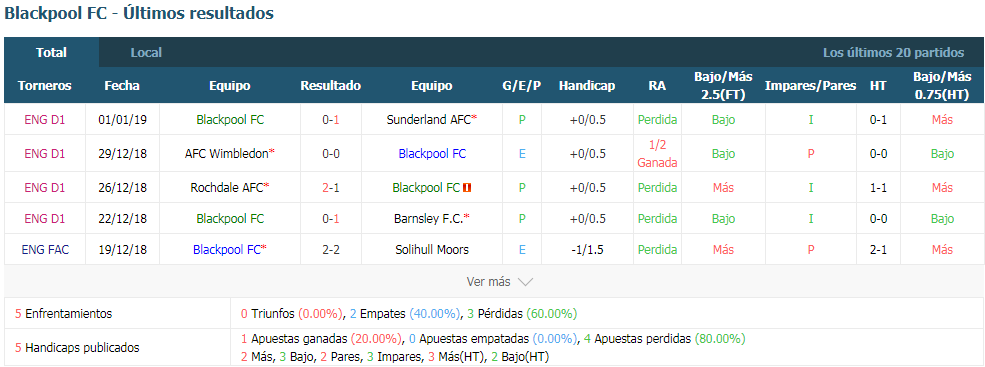
Task: Click the Impares/Pares column header
Action: 810,85
